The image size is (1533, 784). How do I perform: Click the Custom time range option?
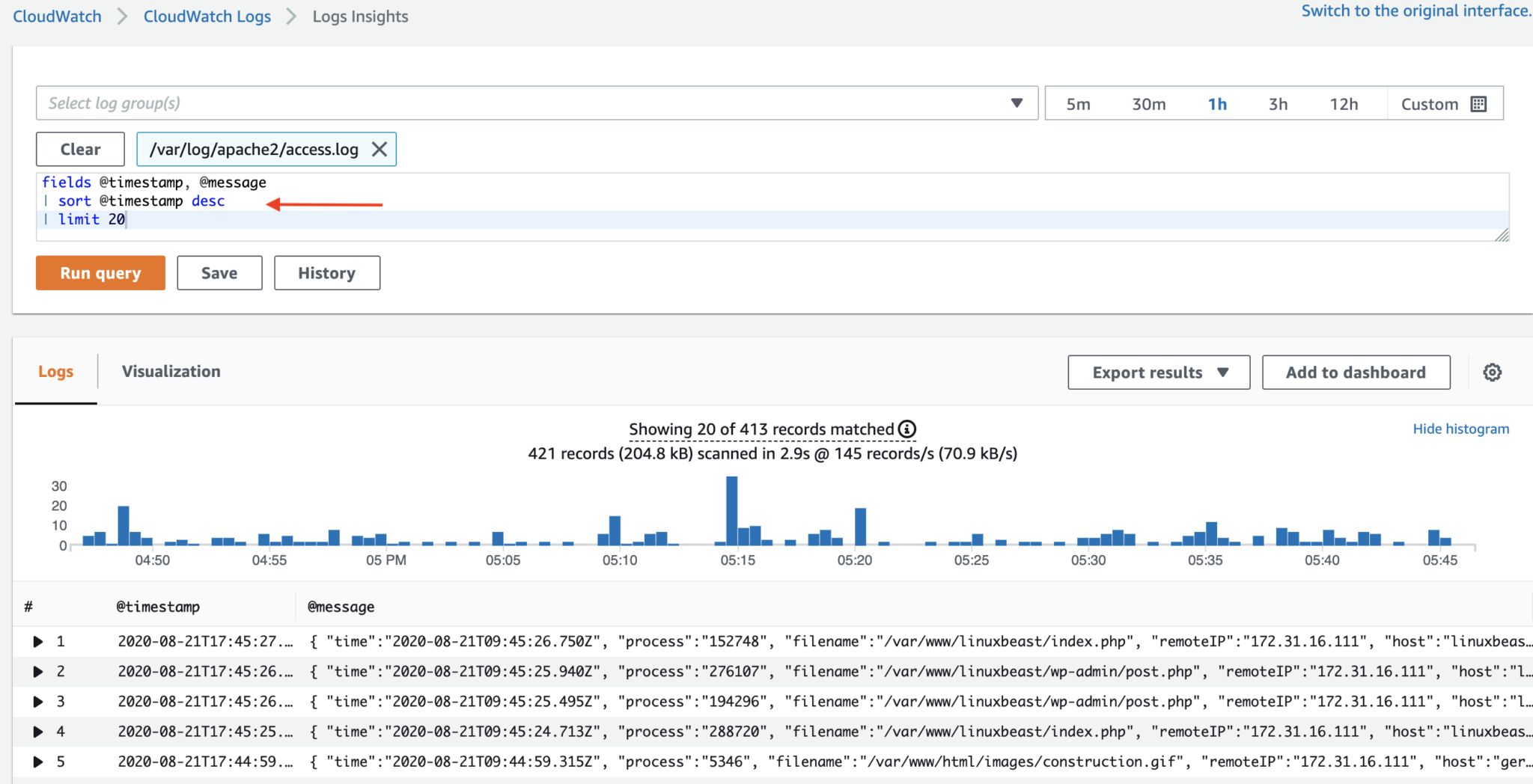point(1445,104)
